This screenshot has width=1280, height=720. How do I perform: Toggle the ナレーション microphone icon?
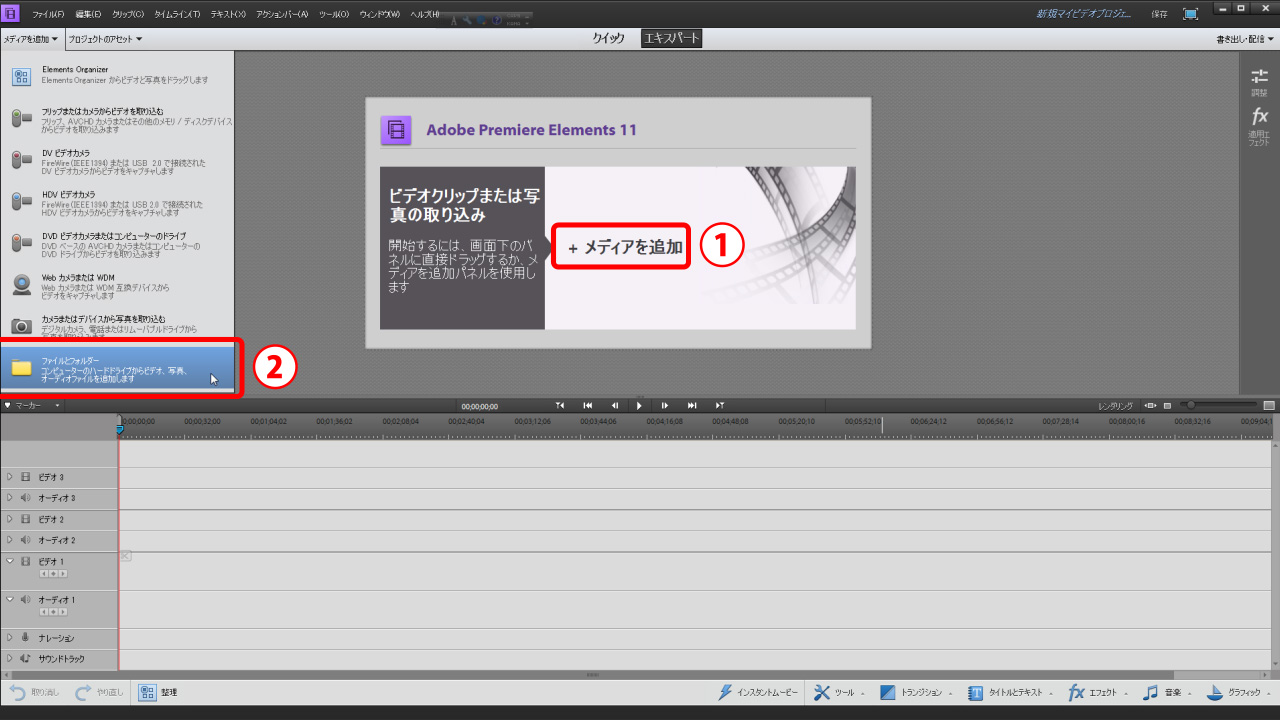26,637
